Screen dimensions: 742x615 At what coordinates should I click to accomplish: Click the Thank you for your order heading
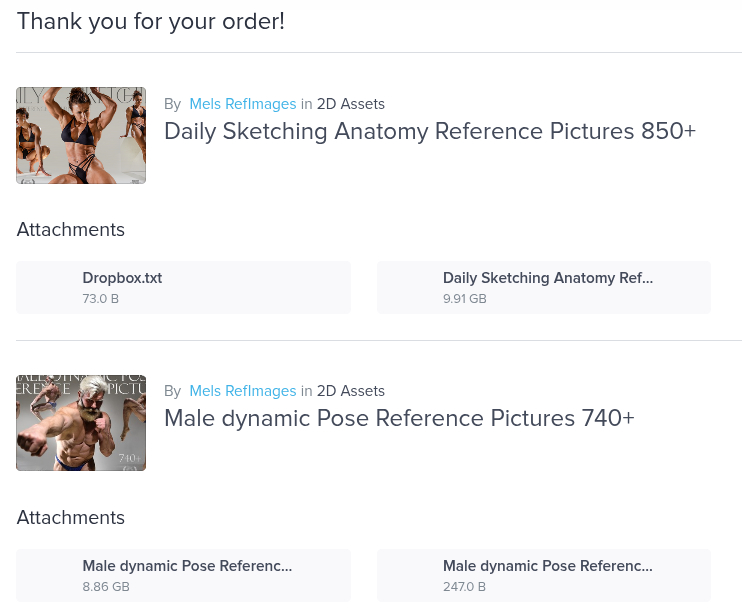point(151,21)
